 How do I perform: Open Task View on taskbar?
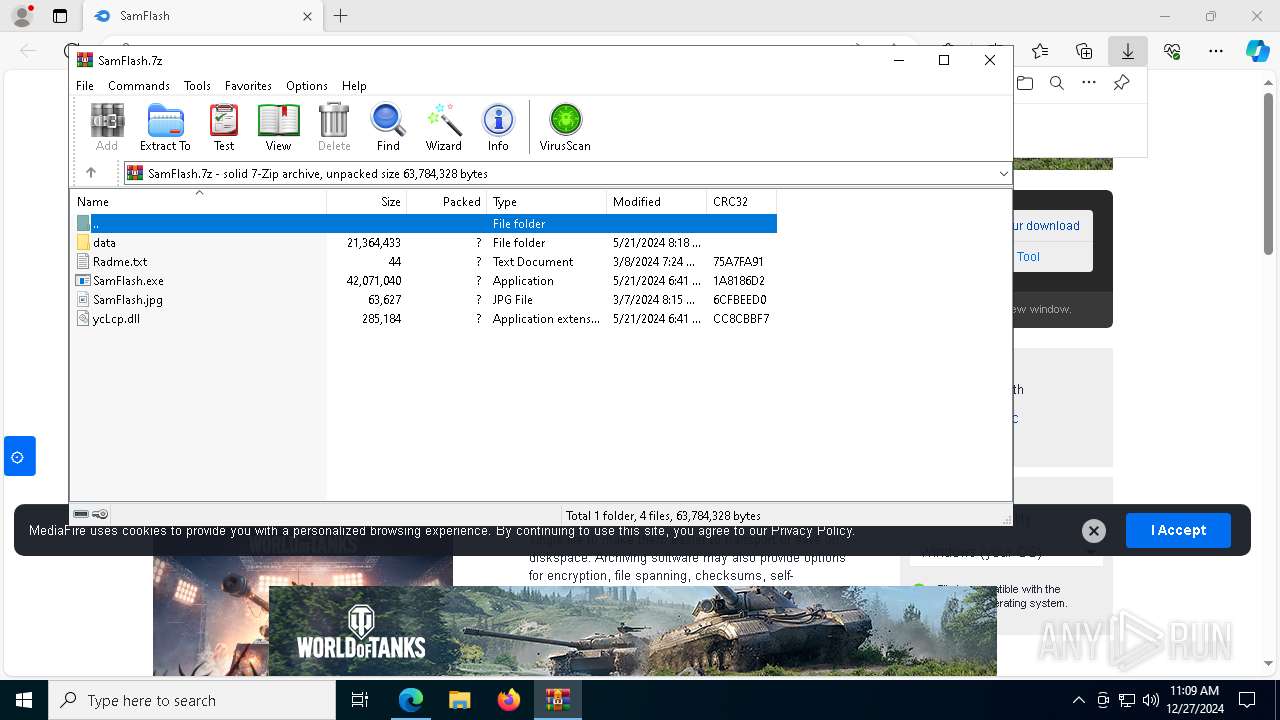pyautogui.click(x=360, y=700)
